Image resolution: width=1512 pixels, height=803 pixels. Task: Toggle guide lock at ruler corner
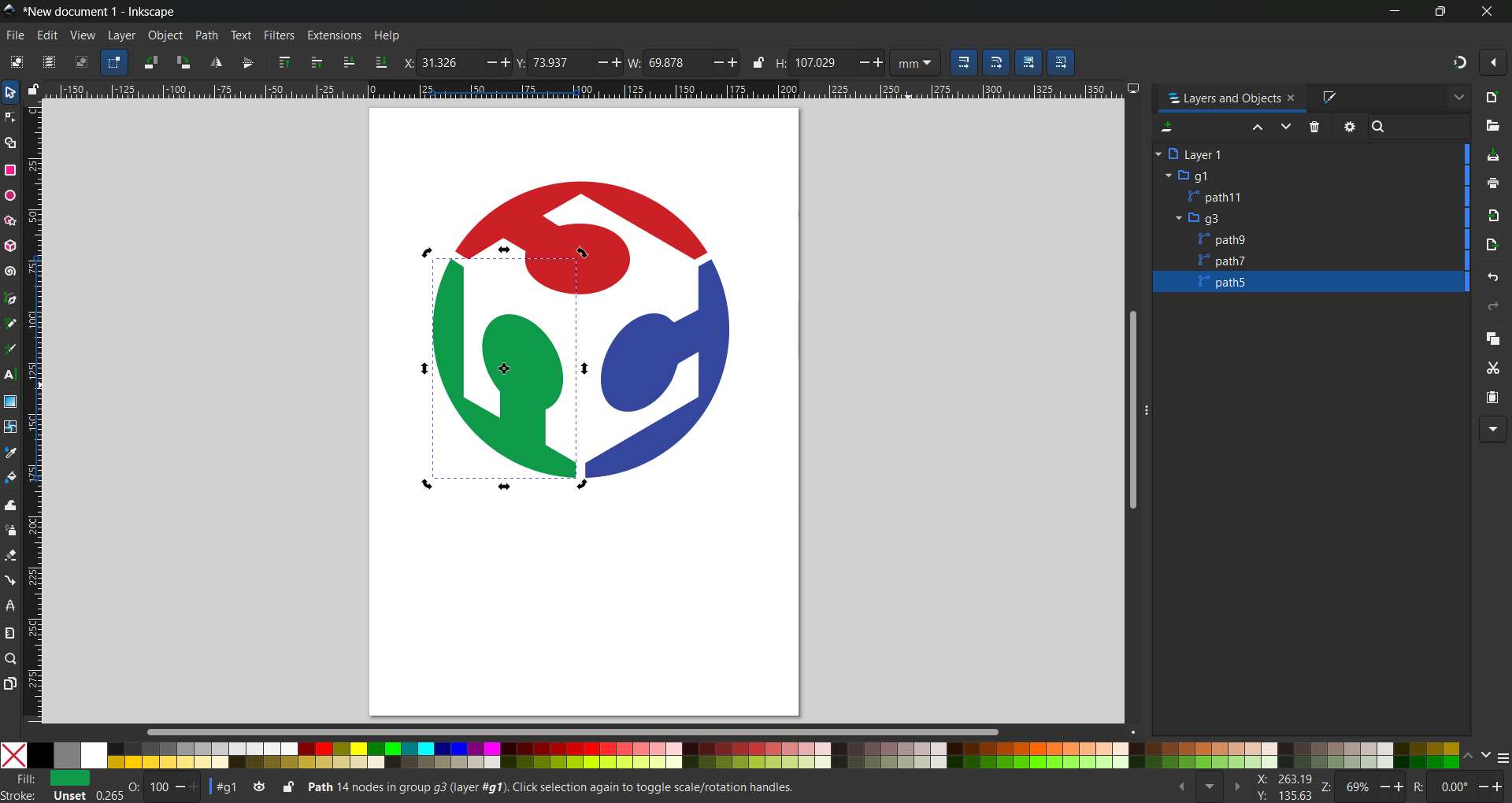point(33,91)
